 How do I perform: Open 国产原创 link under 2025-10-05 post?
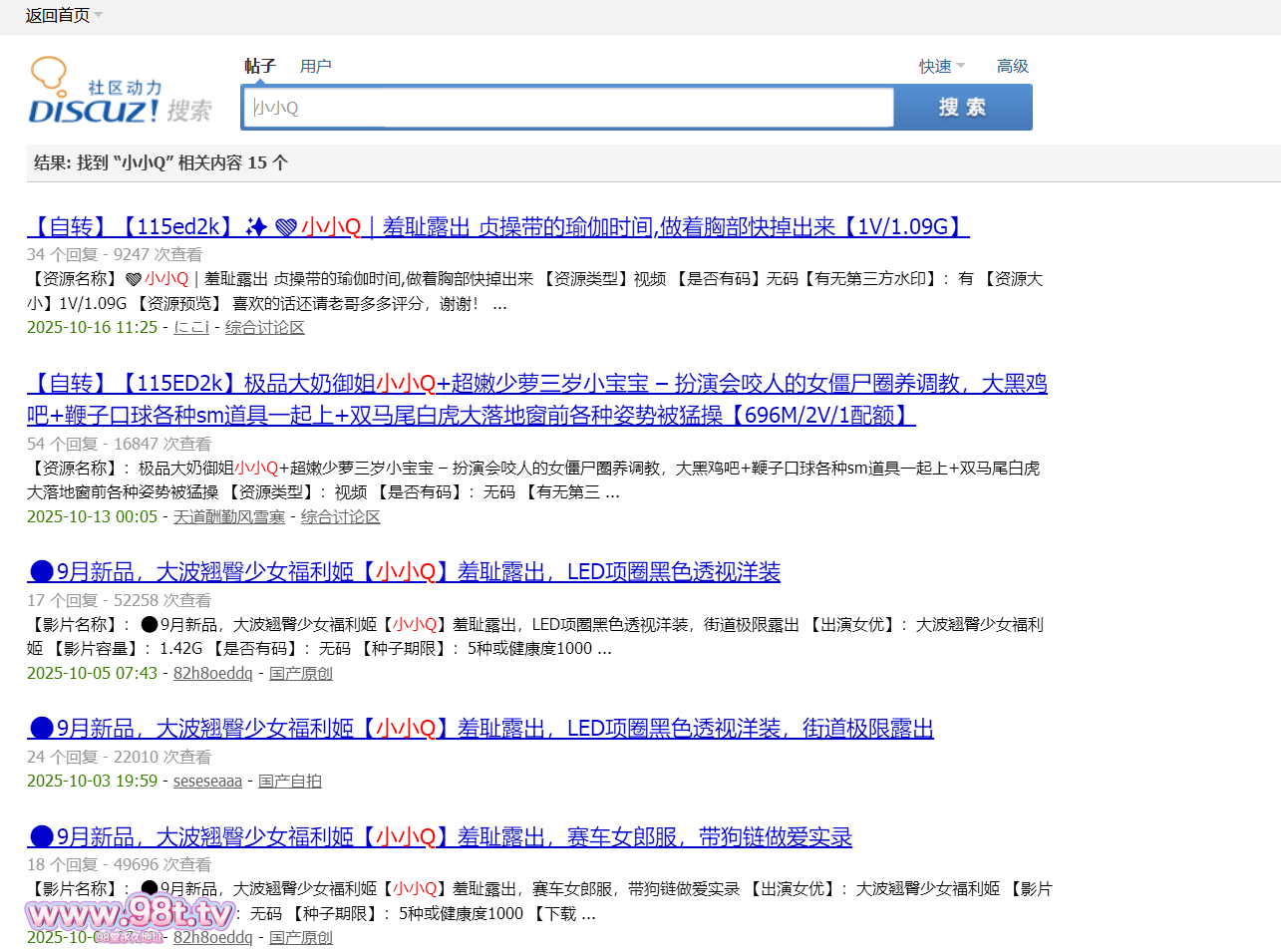pos(301,674)
